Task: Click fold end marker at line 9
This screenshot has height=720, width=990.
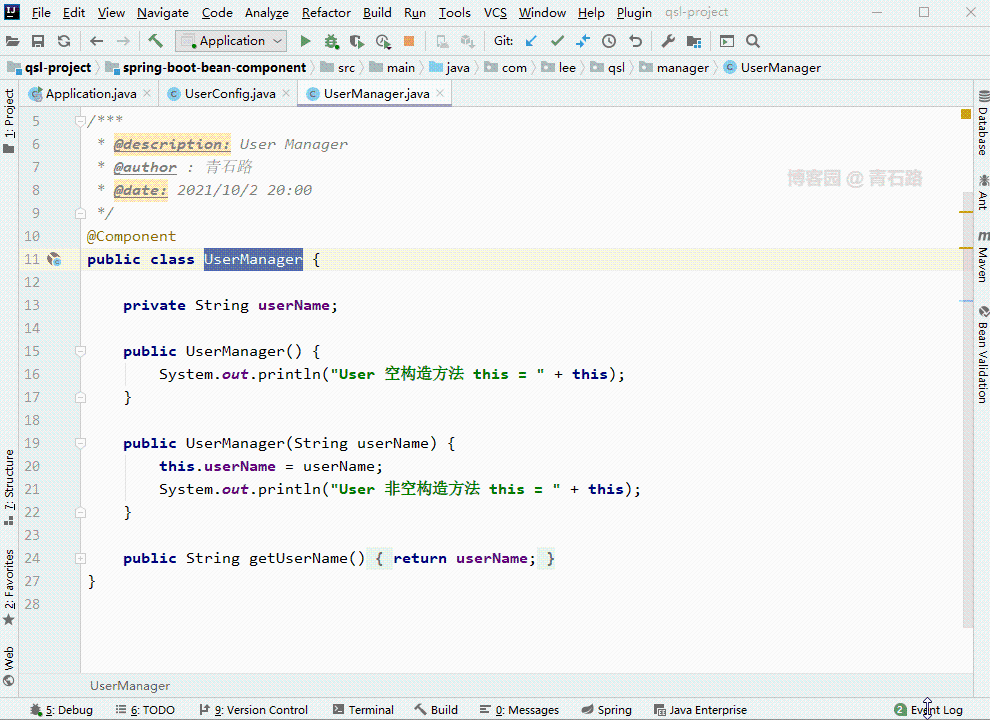Action: coord(80,213)
